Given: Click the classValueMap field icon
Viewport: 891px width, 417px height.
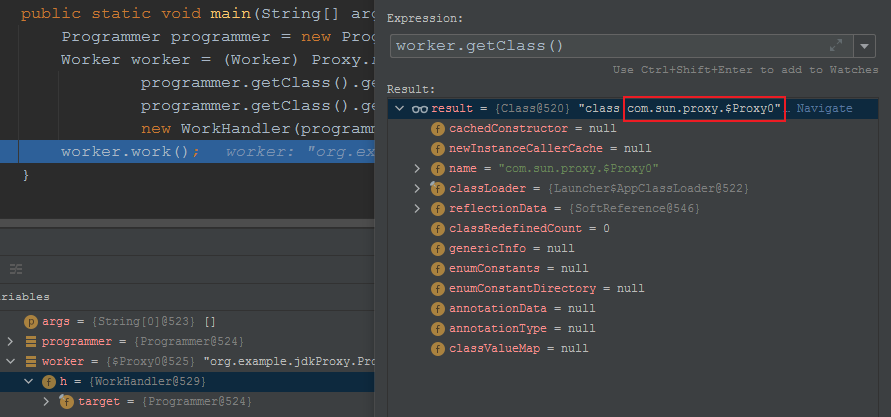Looking at the screenshot, I should click(438, 348).
